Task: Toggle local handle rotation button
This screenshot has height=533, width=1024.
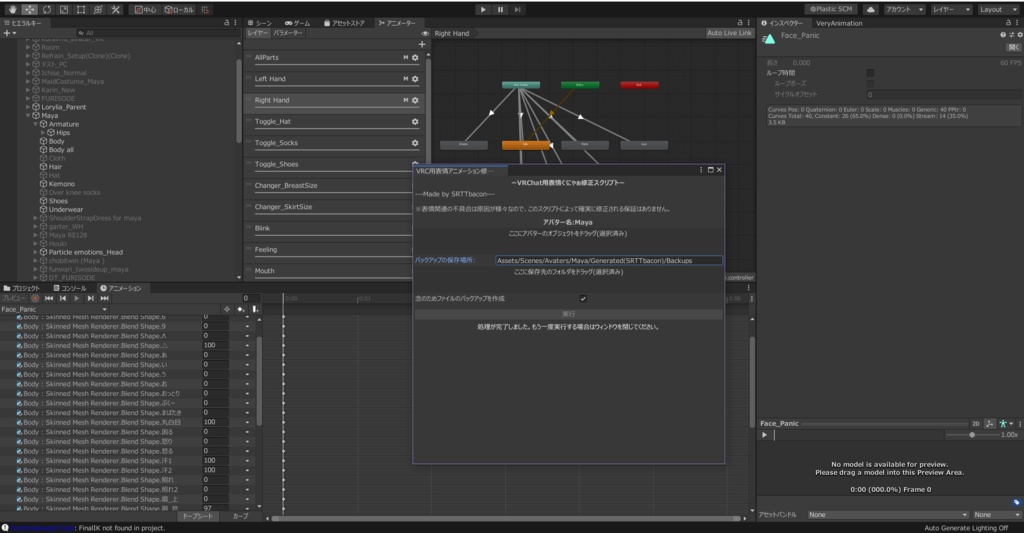Action: point(178,10)
